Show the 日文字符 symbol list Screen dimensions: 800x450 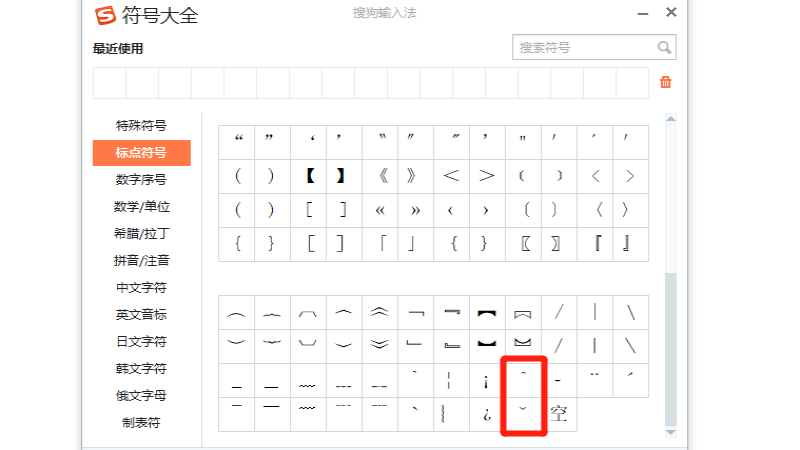click(141, 342)
